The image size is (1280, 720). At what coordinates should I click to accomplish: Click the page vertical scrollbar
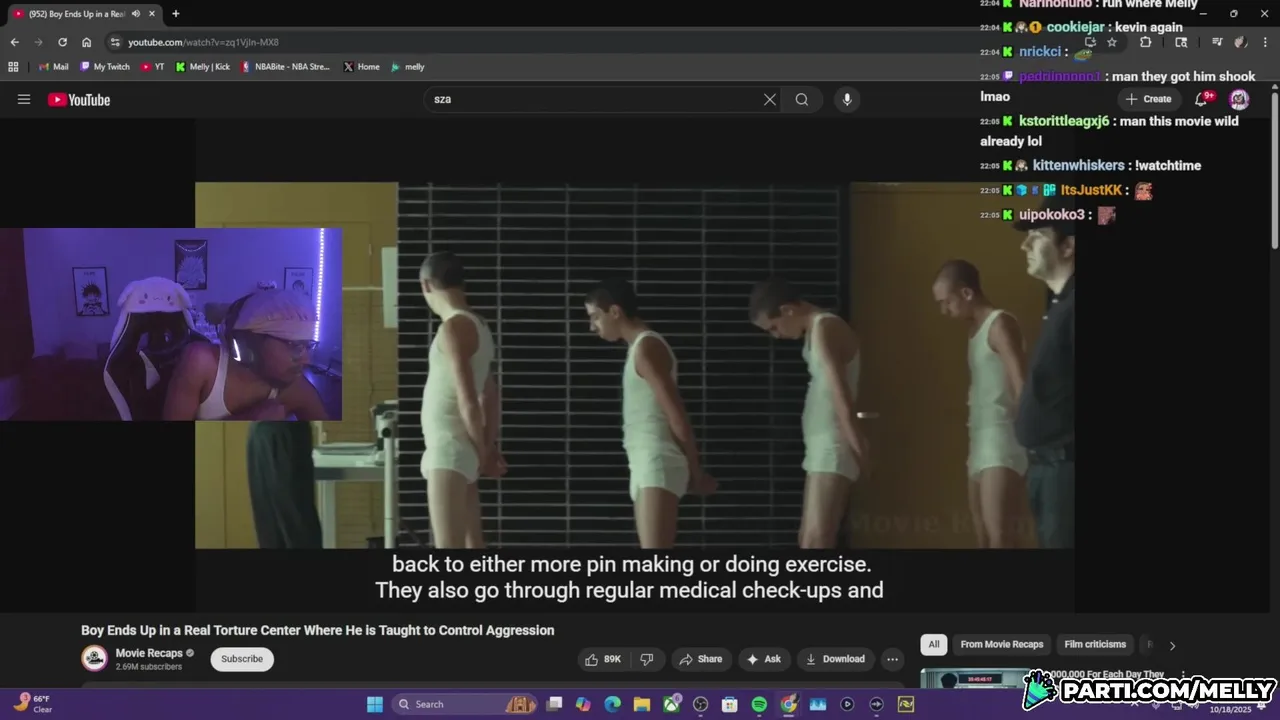[1275, 170]
